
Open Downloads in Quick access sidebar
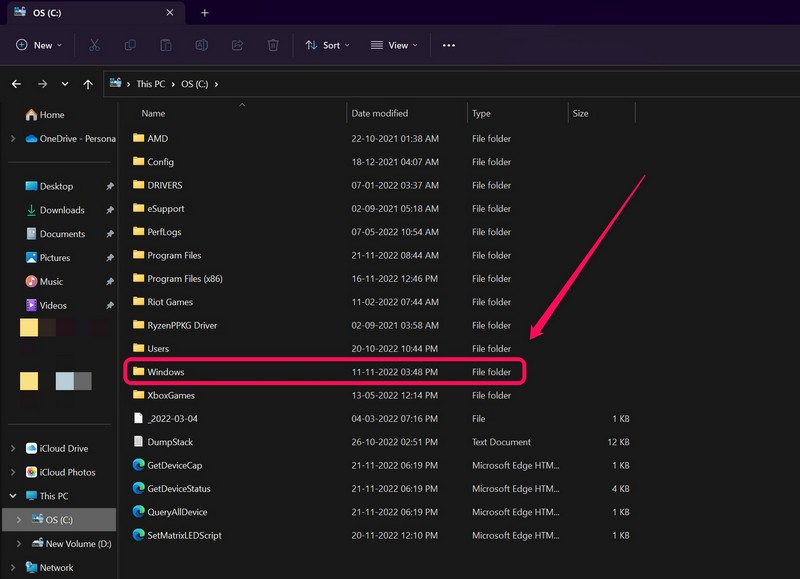click(62, 210)
